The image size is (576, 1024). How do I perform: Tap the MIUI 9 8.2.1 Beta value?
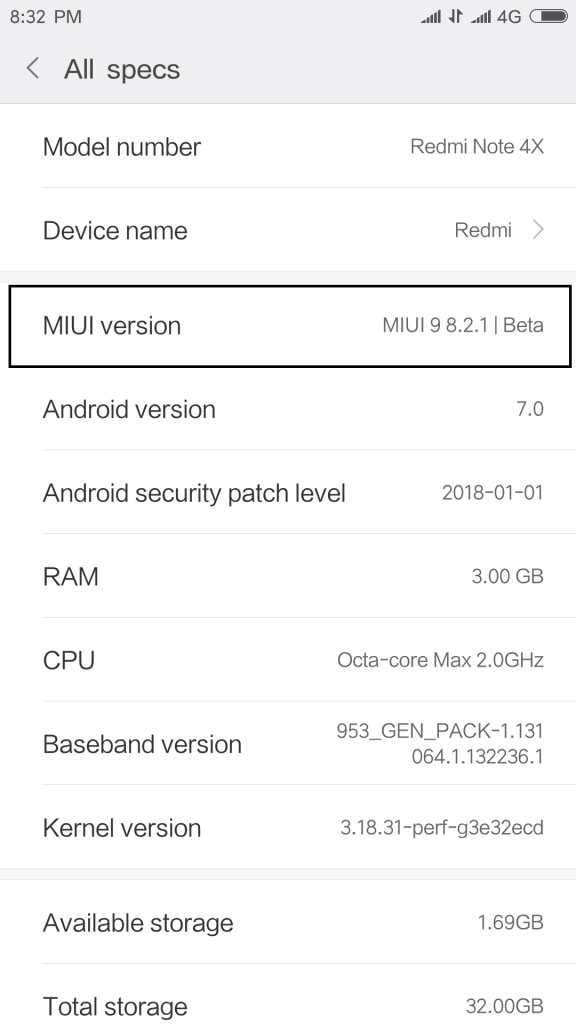tap(463, 325)
